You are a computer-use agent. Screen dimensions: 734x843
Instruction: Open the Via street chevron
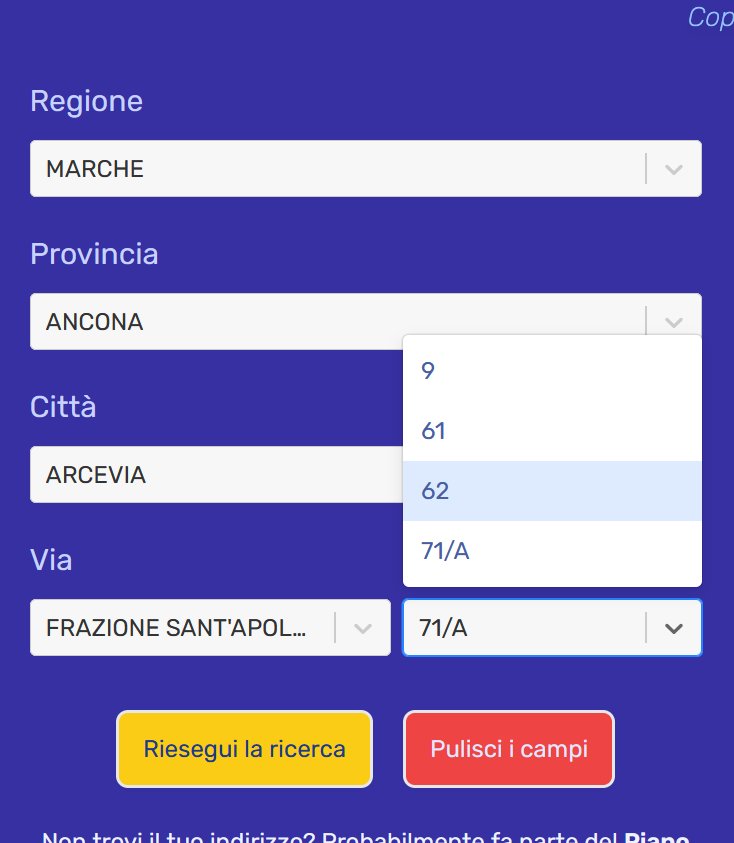point(363,628)
